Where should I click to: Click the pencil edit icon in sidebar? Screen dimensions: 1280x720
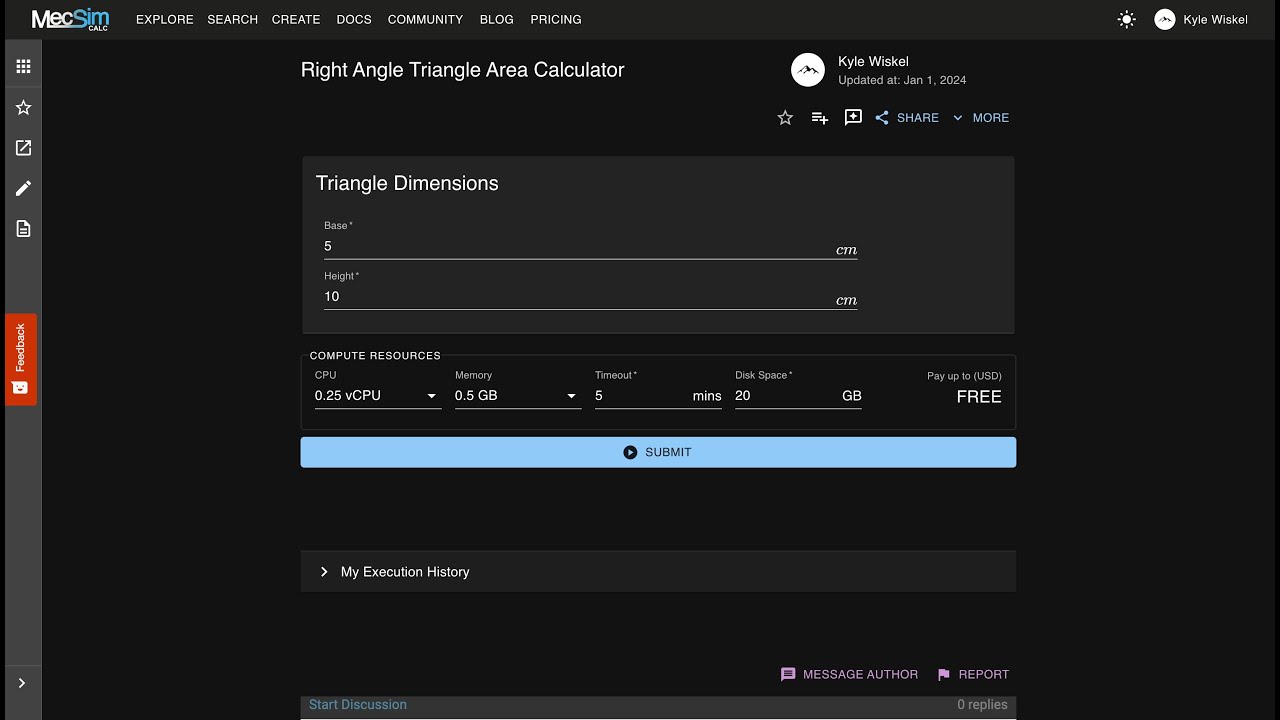23,189
